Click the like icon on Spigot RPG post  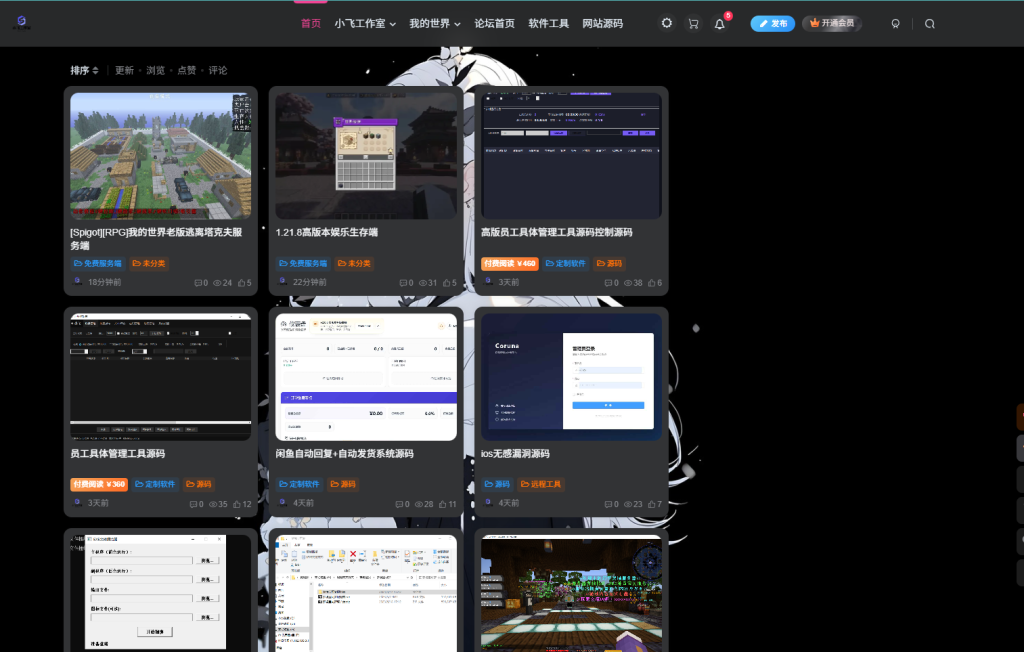pyautogui.click(x=242, y=283)
